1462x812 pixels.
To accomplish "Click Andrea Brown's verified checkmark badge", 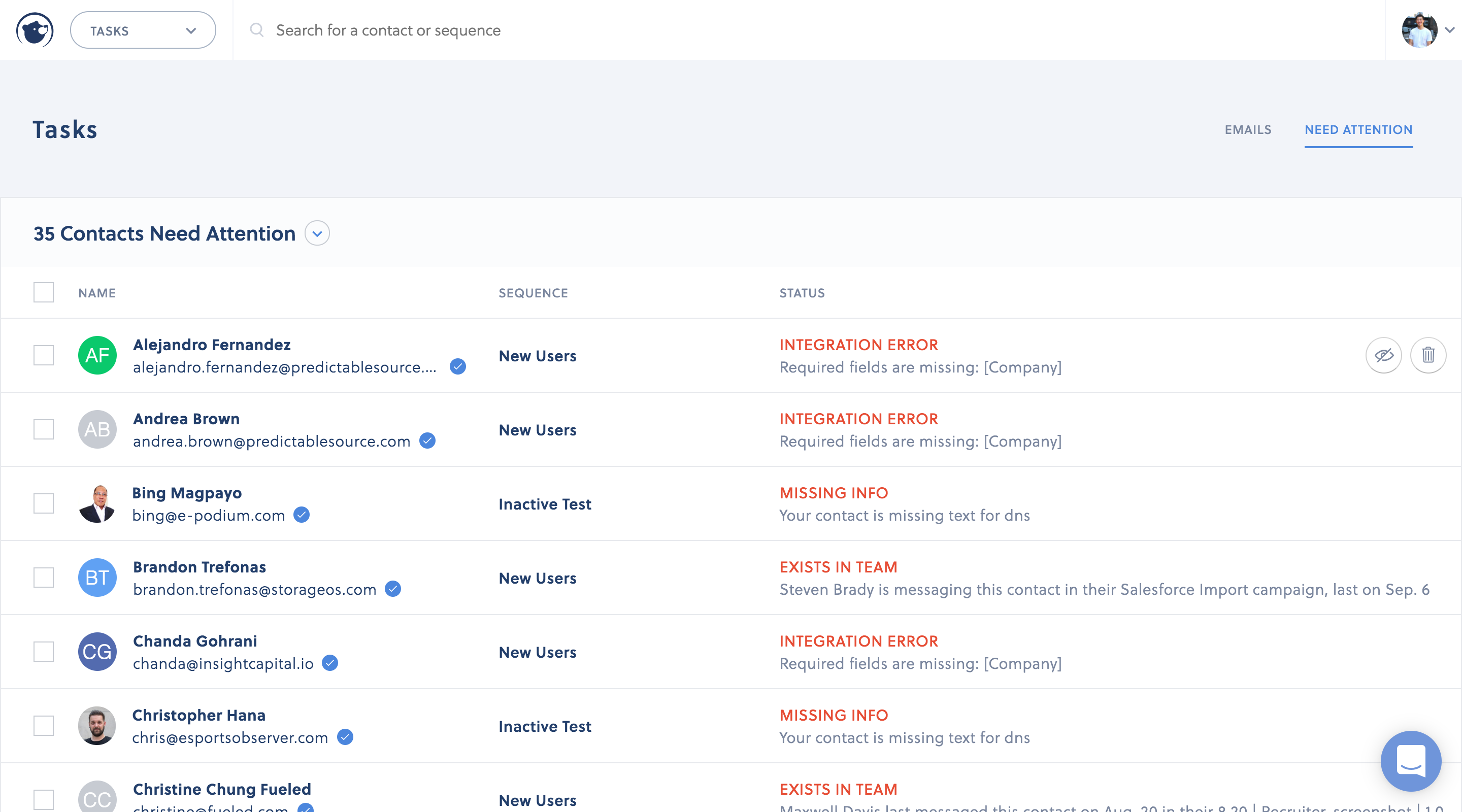I will point(427,441).
